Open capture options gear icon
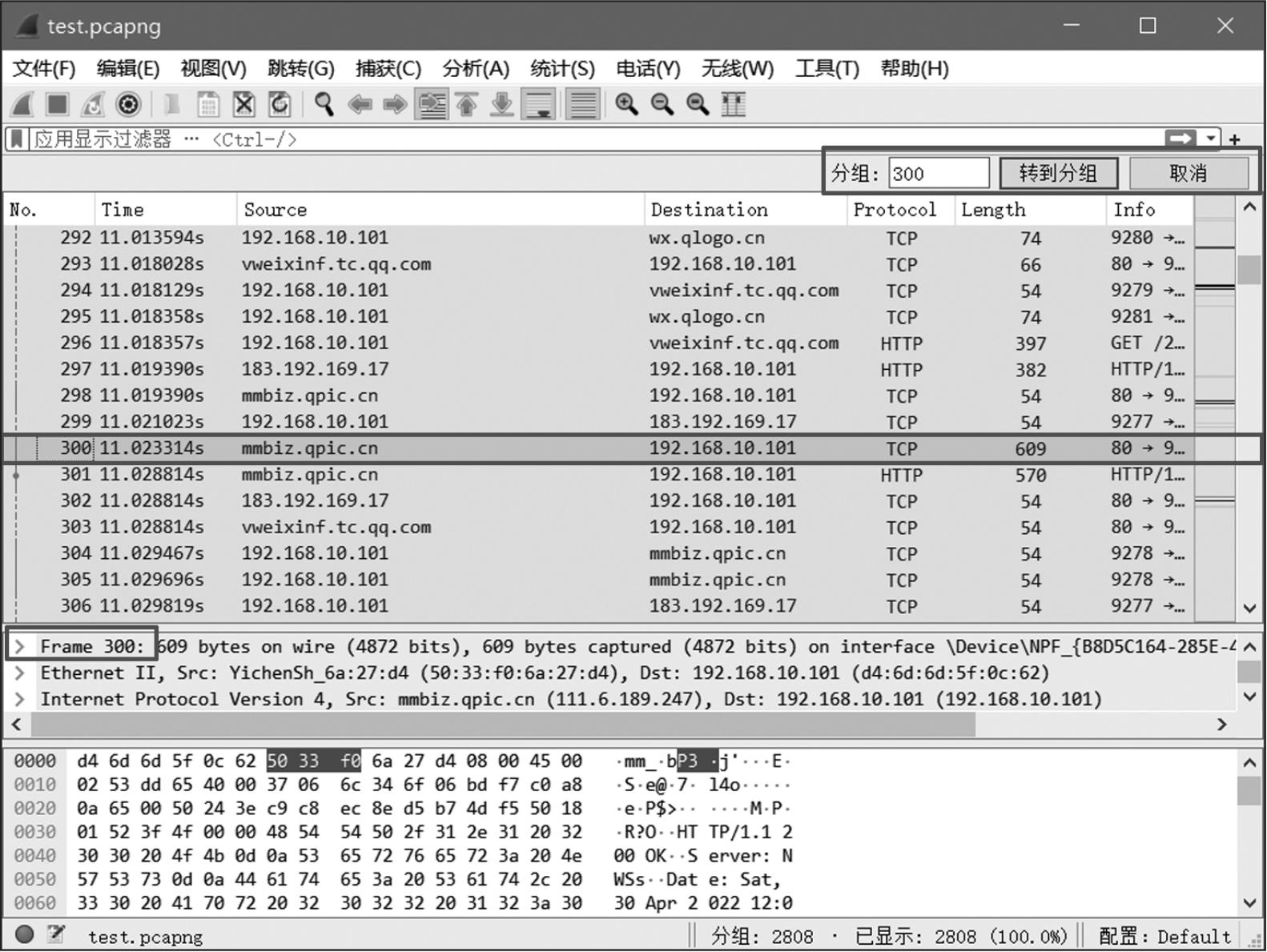 pyautogui.click(x=128, y=105)
